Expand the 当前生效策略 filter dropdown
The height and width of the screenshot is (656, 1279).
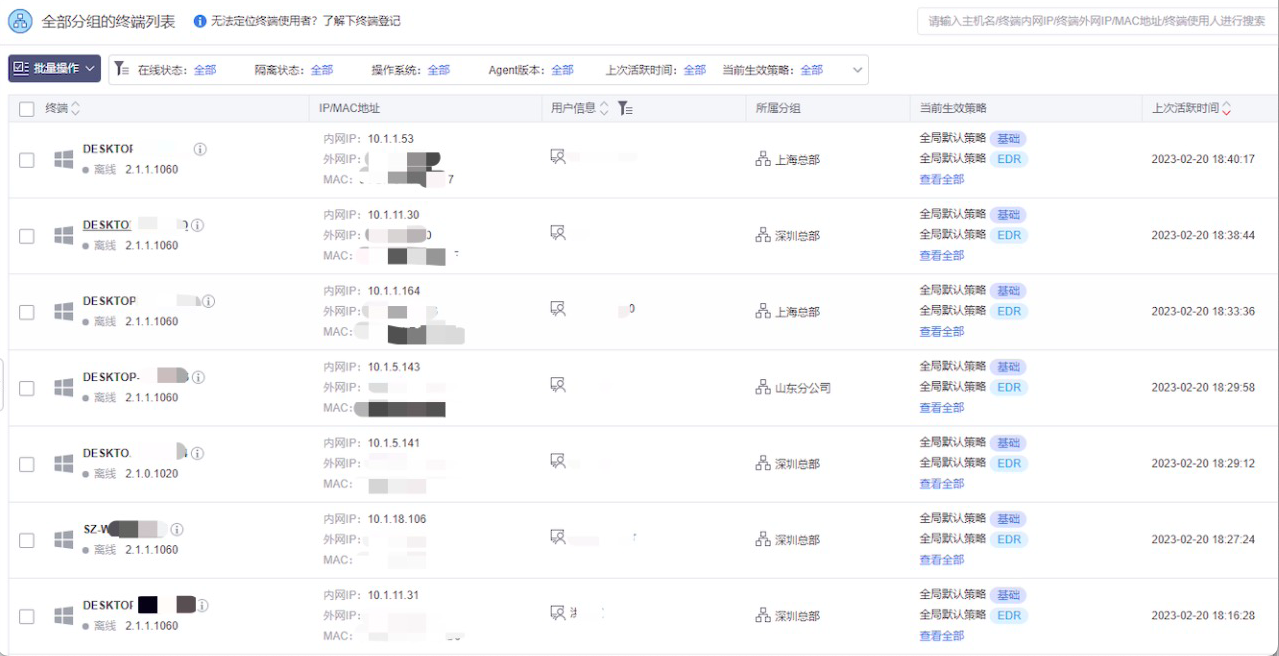click(x=857, y=69)
